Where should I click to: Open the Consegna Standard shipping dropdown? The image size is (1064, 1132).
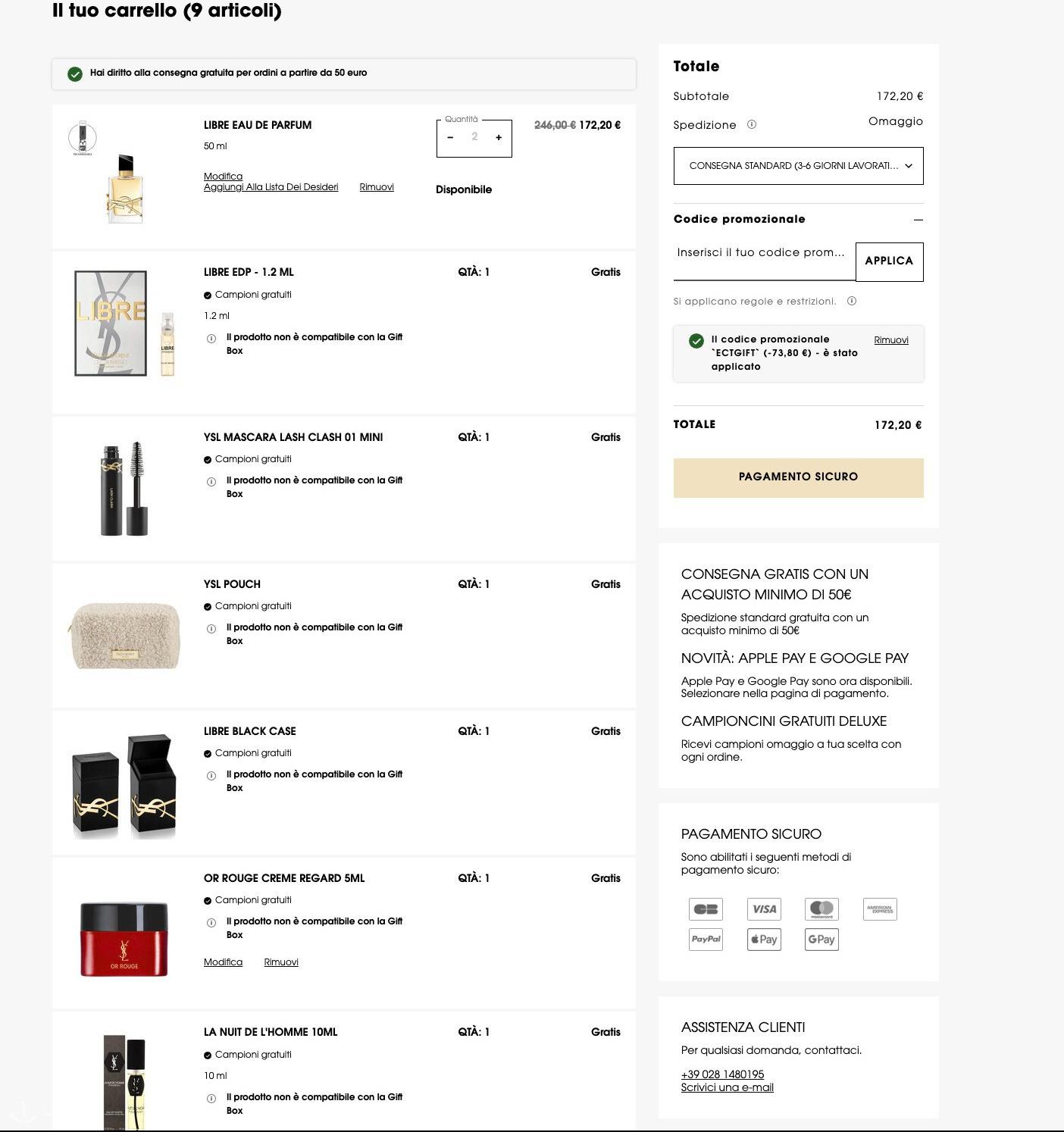[x=798, y=166]
